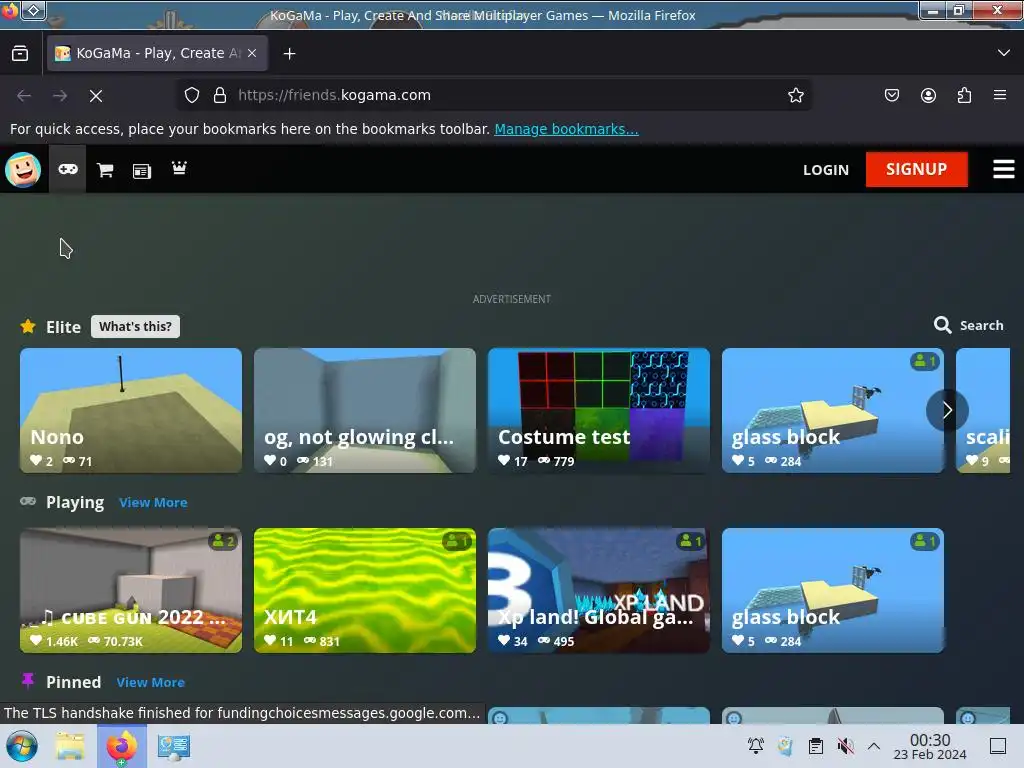Open the KoGaMa hamburger menu
This screenshot has width=1024, height=768.
(1004, 169)
